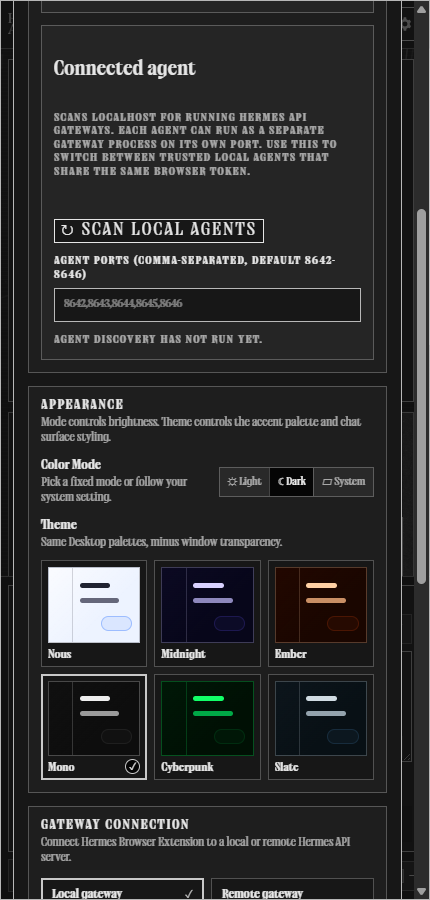Click the settings gear icon behind panel

406,24
